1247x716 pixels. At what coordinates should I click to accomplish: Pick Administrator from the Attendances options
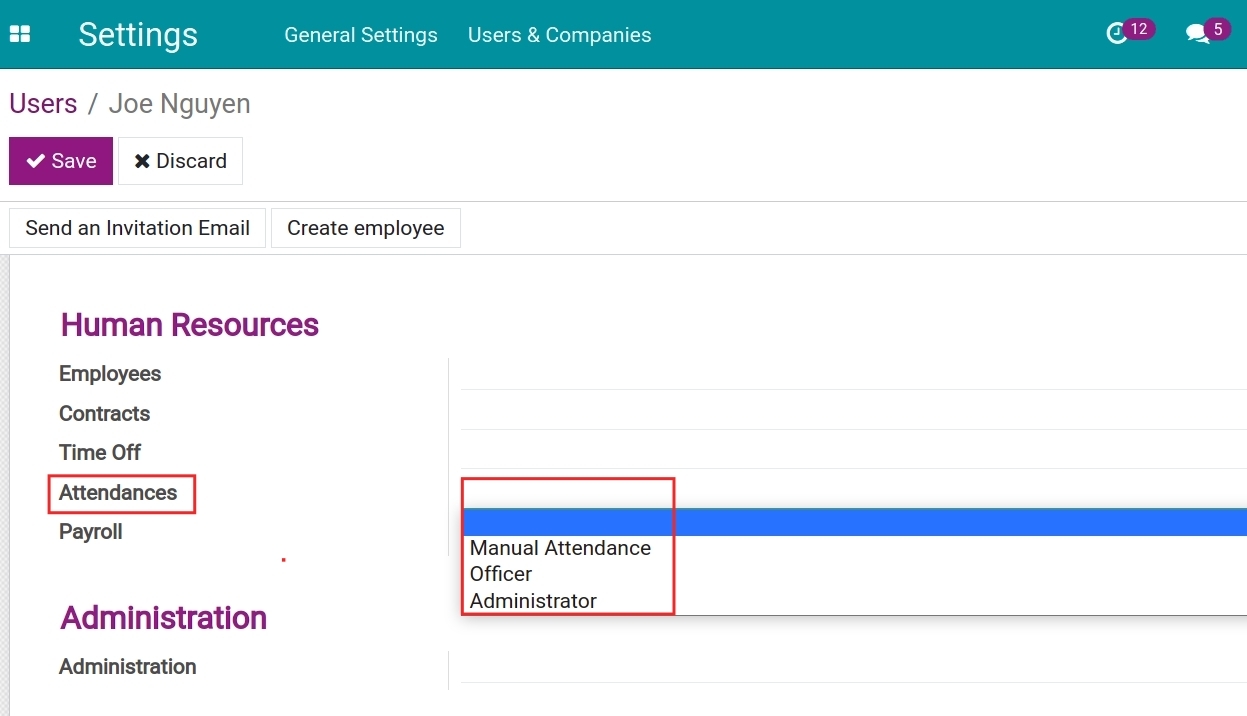533,601
